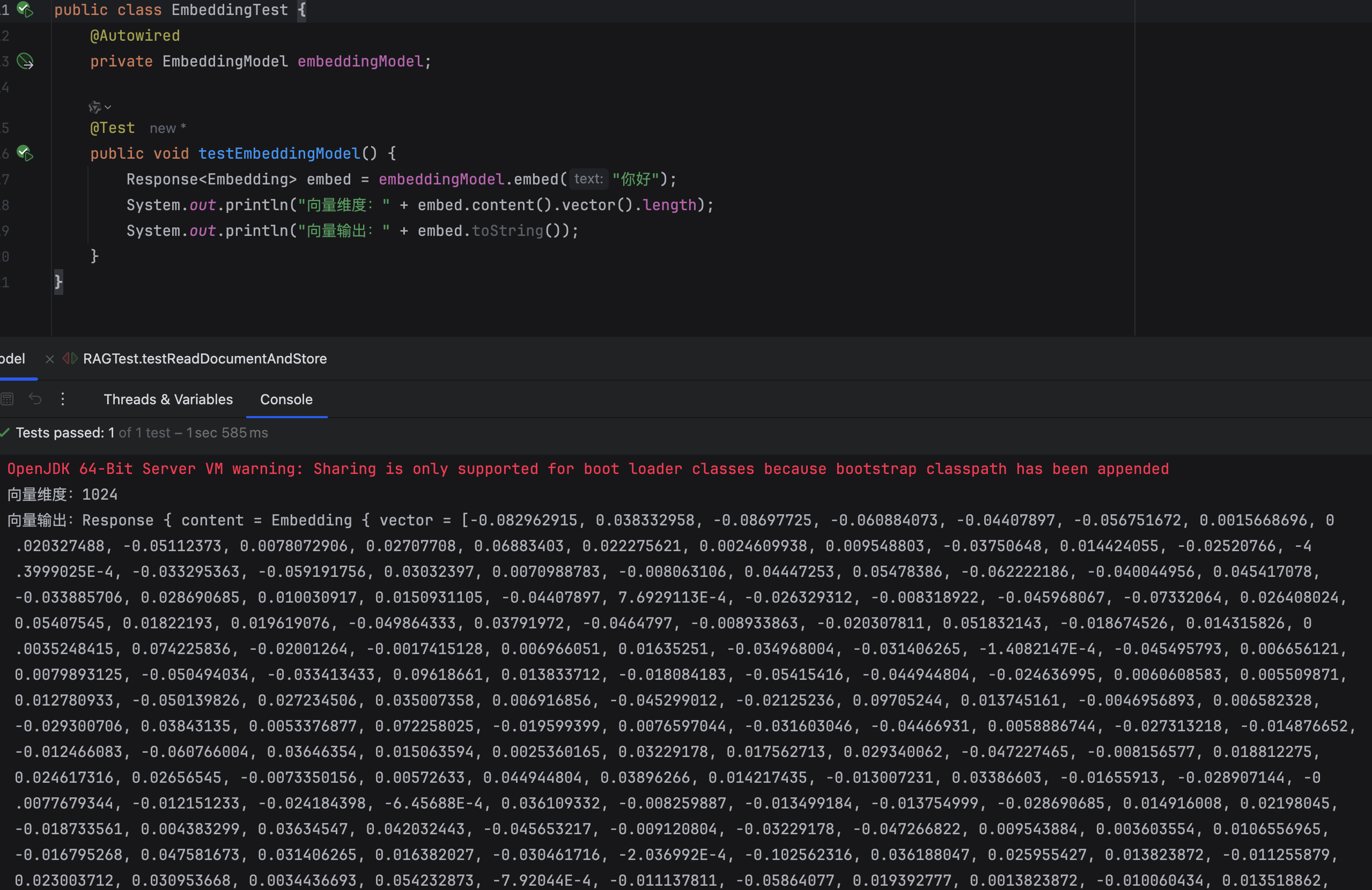Image resolution: width=1372 pixels, height=890 pixels.
Task: Open the three-dot more options menu
Action: coord(63,399)
